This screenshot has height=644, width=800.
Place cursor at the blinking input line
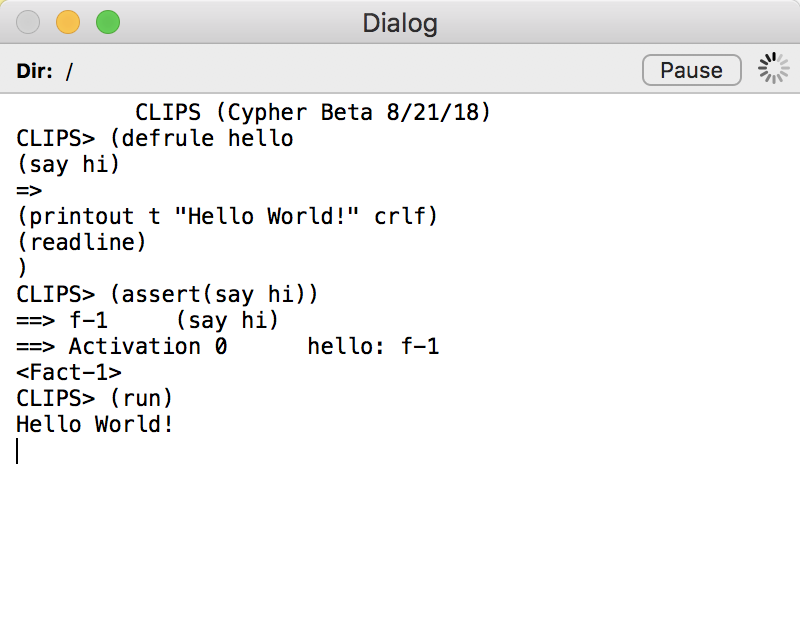pyautogui.click(x=17, y=451)
